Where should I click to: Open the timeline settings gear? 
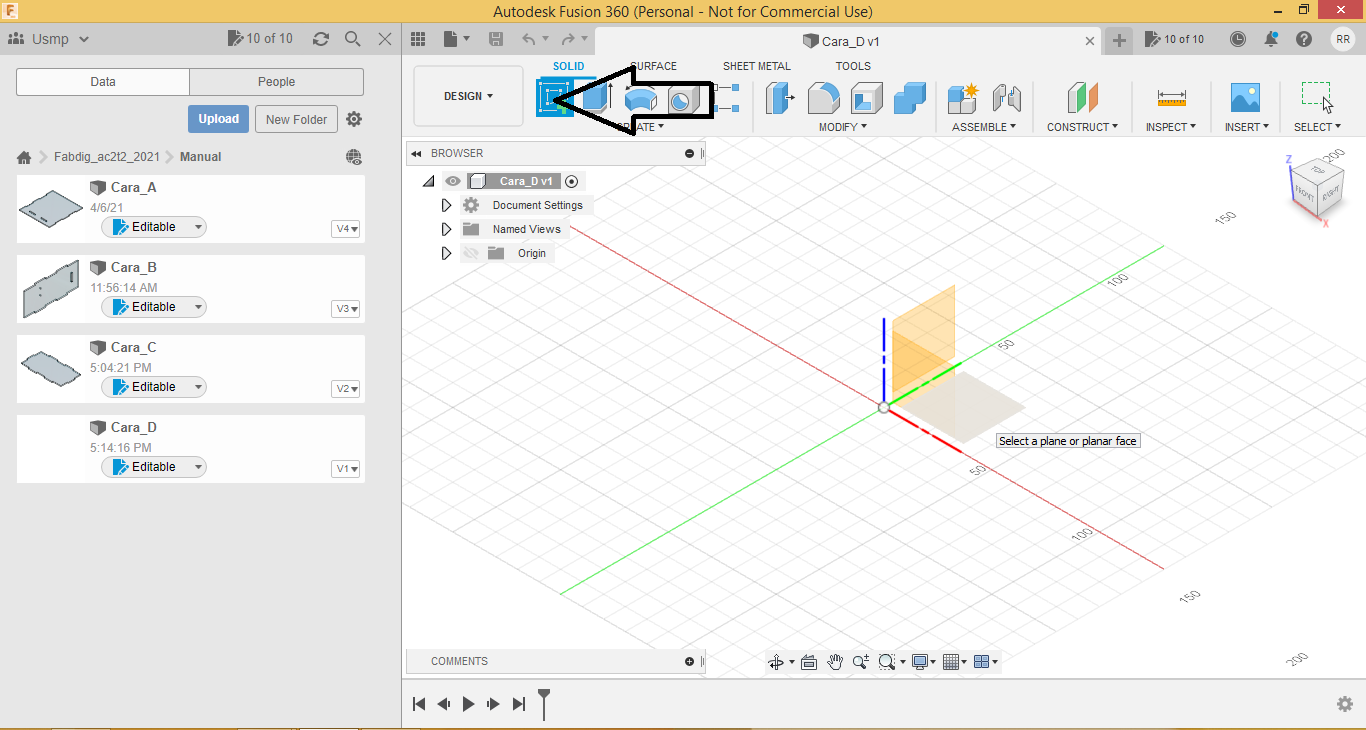(1345, 704)
